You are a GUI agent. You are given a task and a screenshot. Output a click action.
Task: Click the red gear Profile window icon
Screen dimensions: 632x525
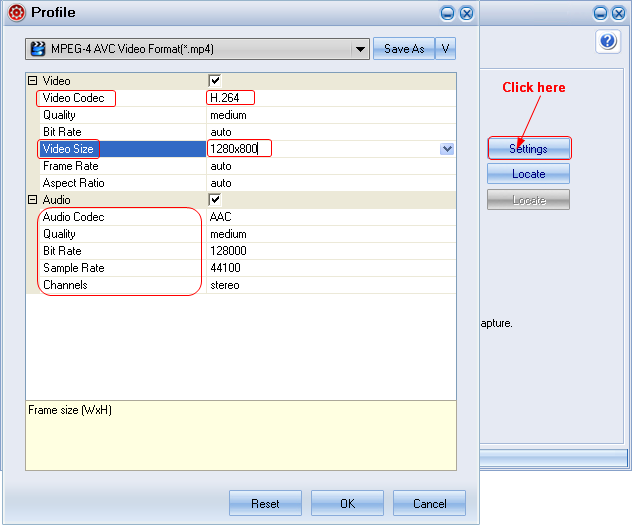tap(17, 12)
